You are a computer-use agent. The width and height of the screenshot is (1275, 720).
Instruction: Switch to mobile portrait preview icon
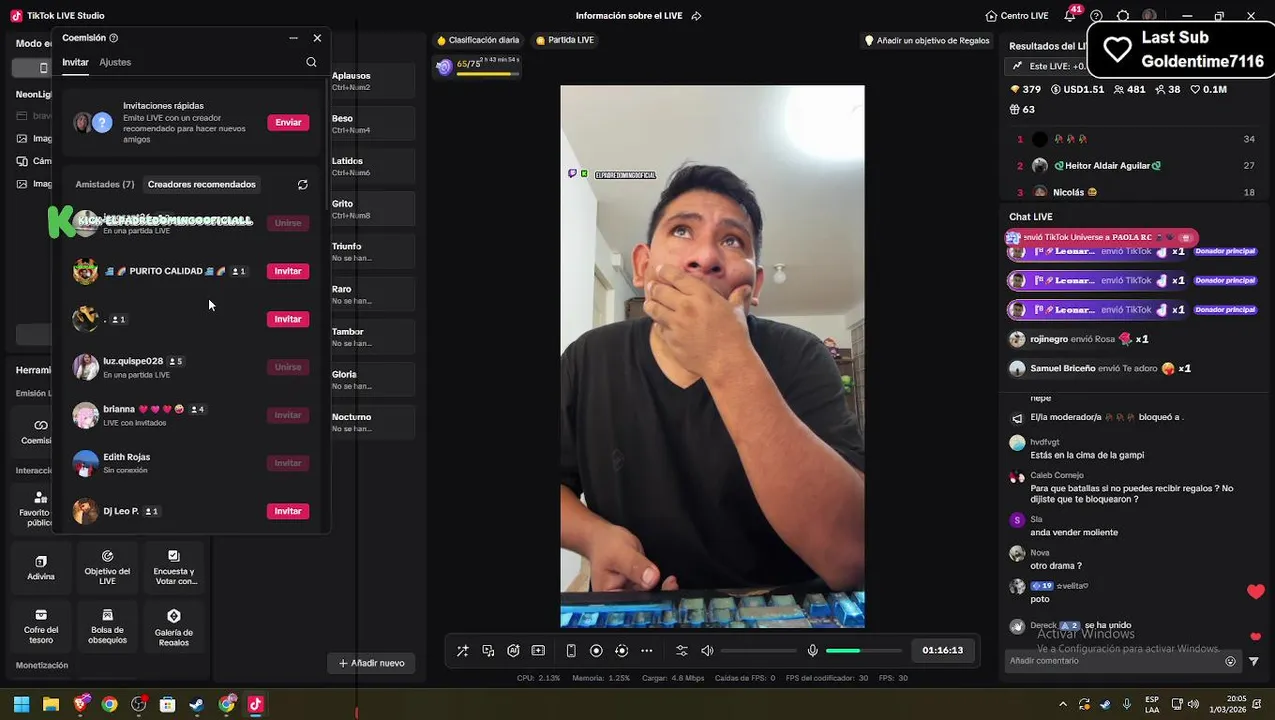coord(571,650)
